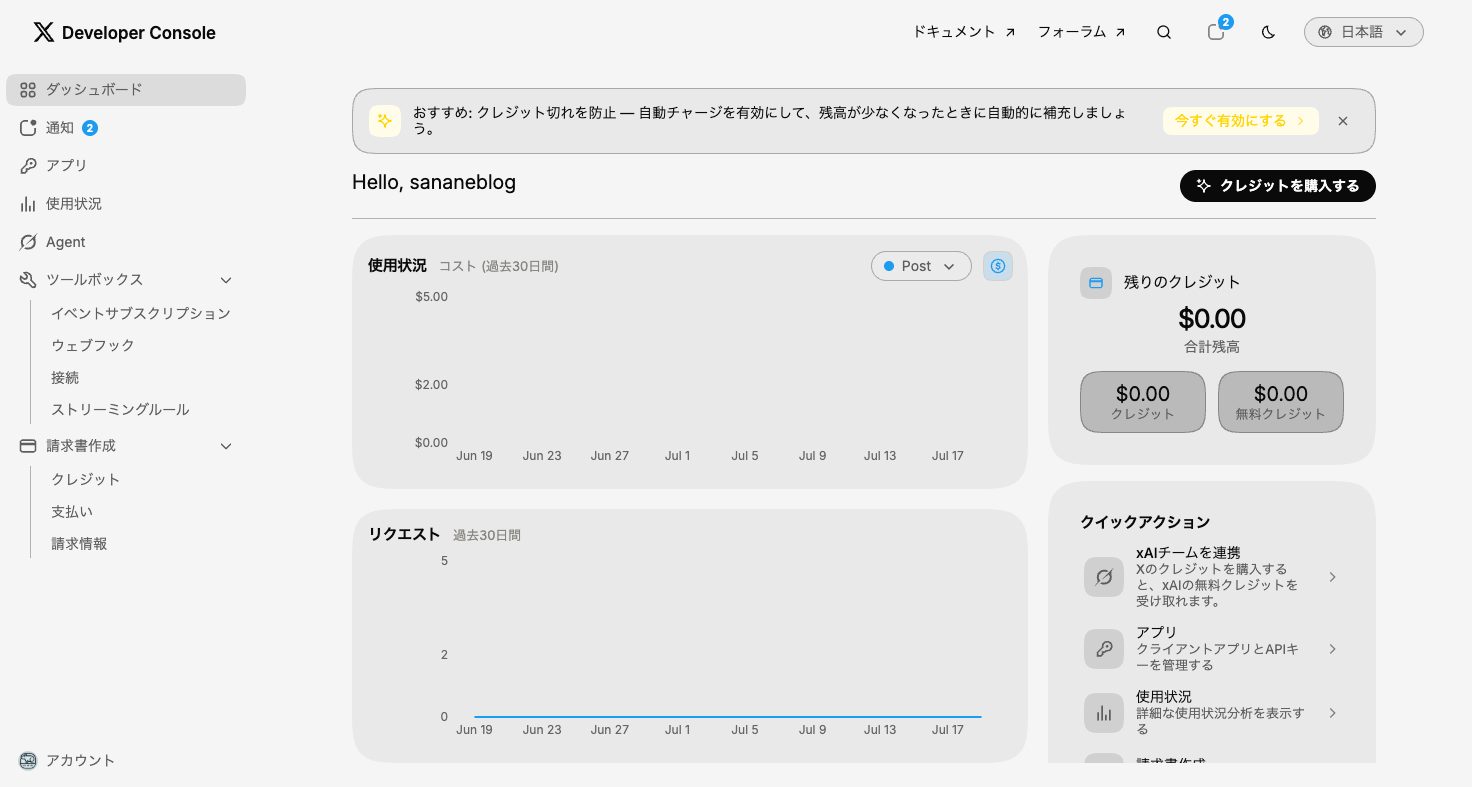Click card icon beside 請求書作成 in sidebar

28,446
